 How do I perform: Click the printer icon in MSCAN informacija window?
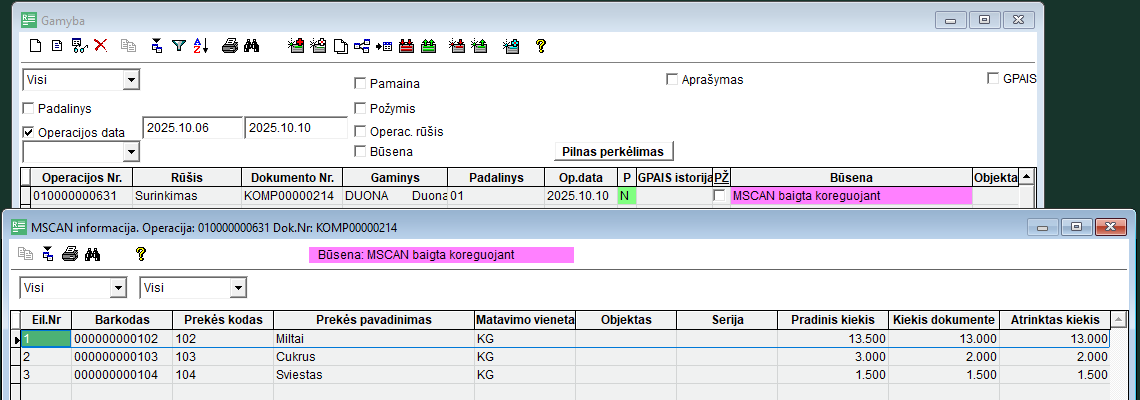[70, 255]
